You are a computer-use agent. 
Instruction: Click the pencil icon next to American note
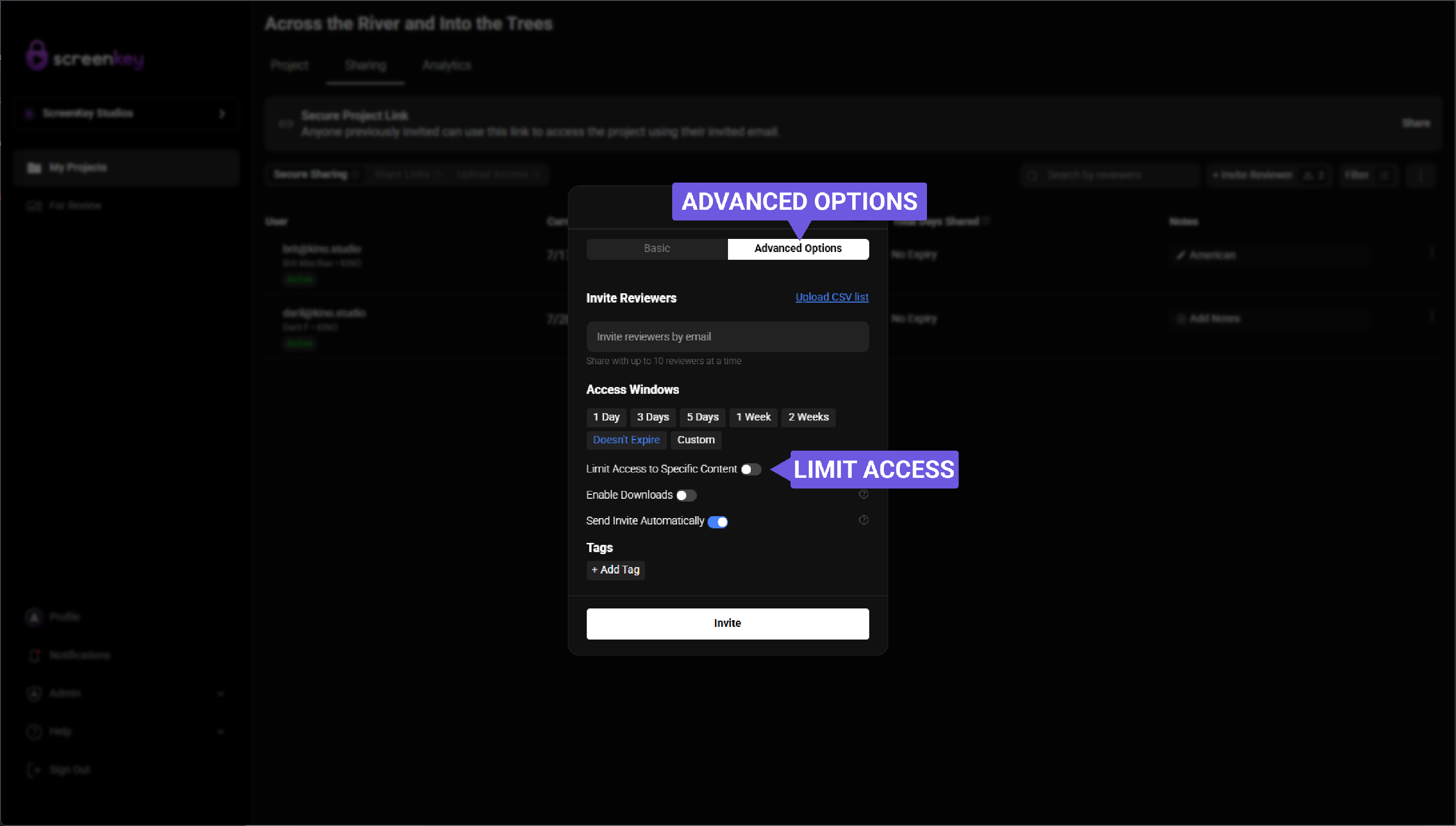click(x=1180, y=255)
